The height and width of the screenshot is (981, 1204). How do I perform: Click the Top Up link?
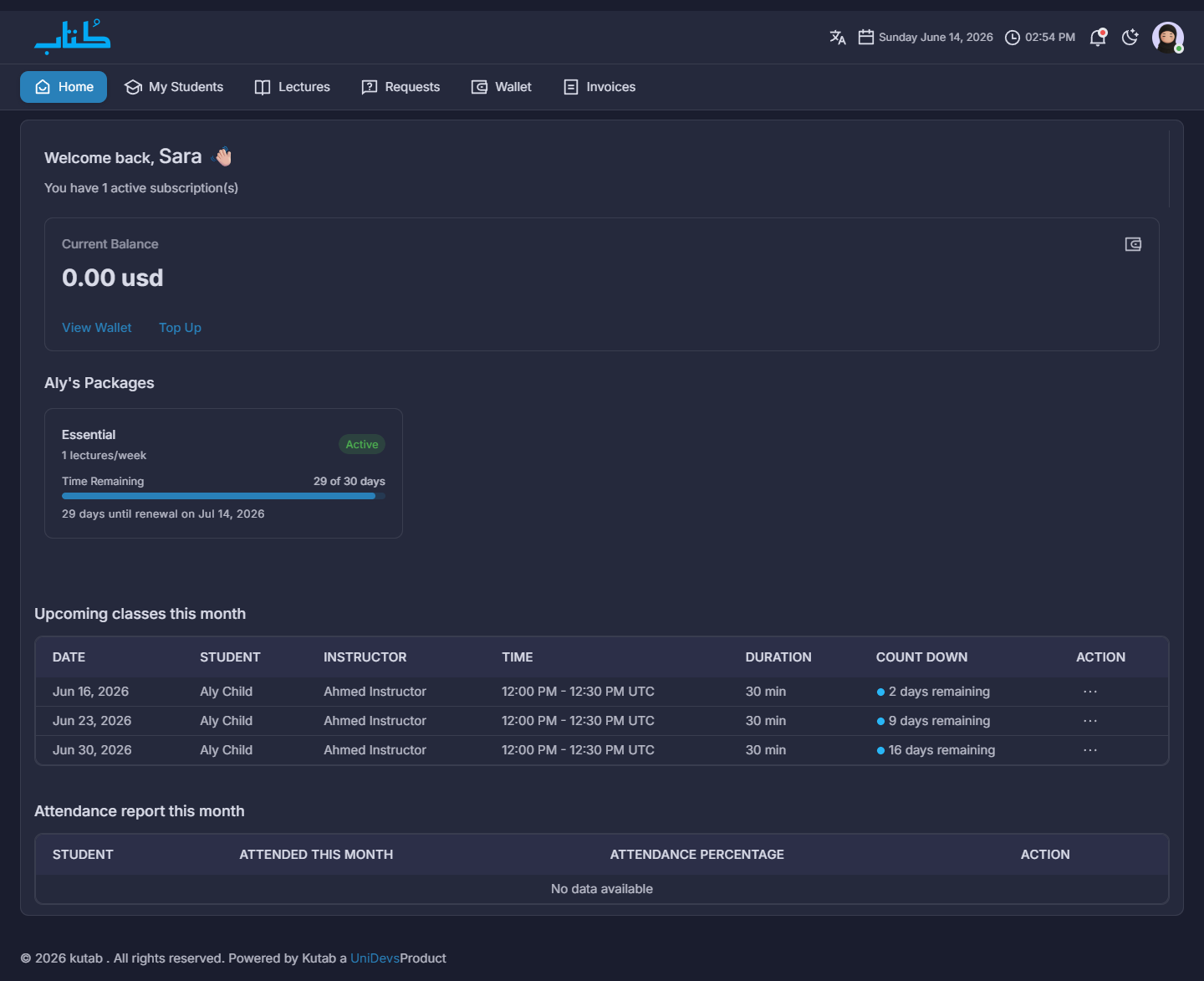pos(180,328)
